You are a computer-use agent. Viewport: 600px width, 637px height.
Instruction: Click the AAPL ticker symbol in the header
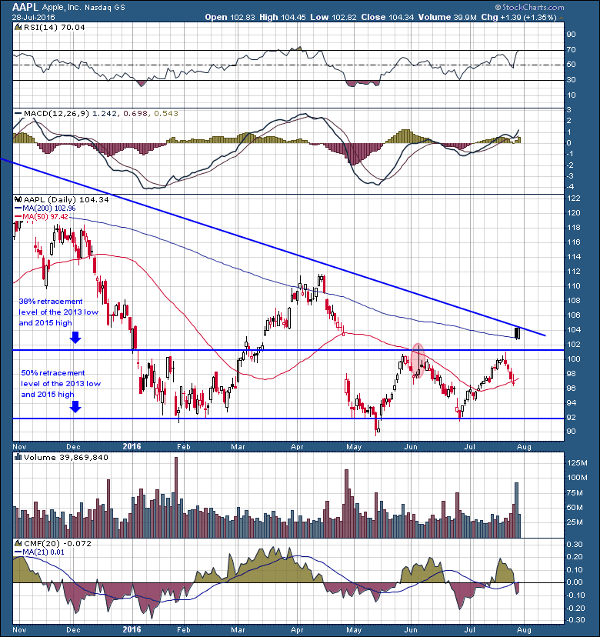pos(25,7)
